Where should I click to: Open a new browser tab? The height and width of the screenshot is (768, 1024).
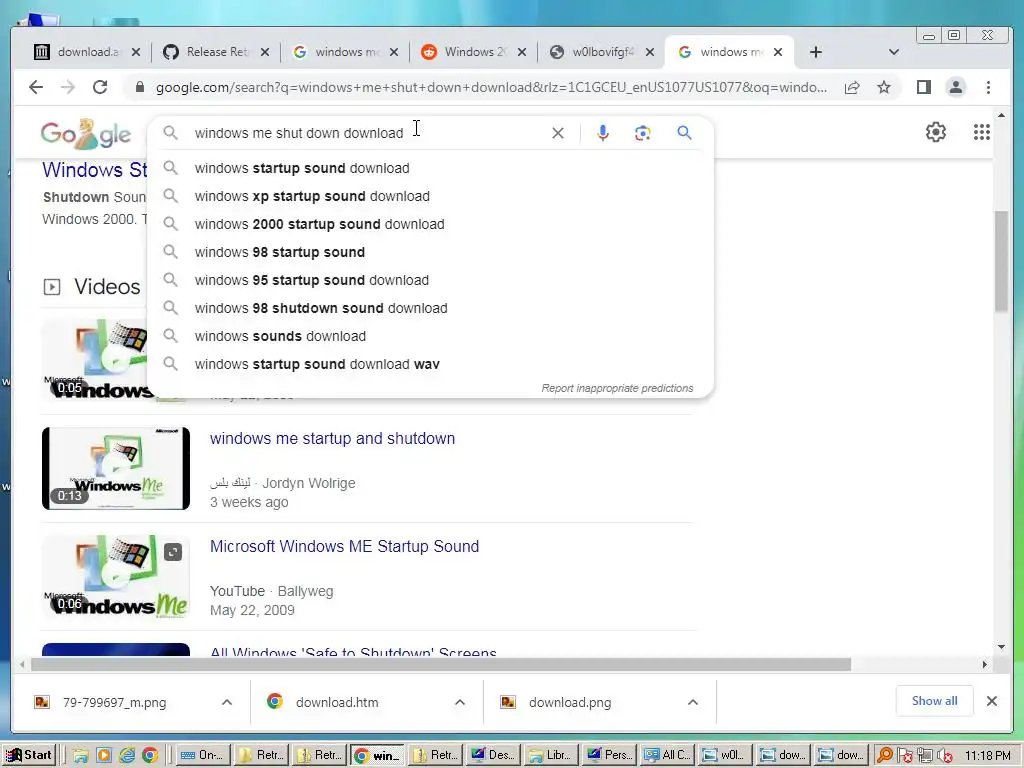816,52
